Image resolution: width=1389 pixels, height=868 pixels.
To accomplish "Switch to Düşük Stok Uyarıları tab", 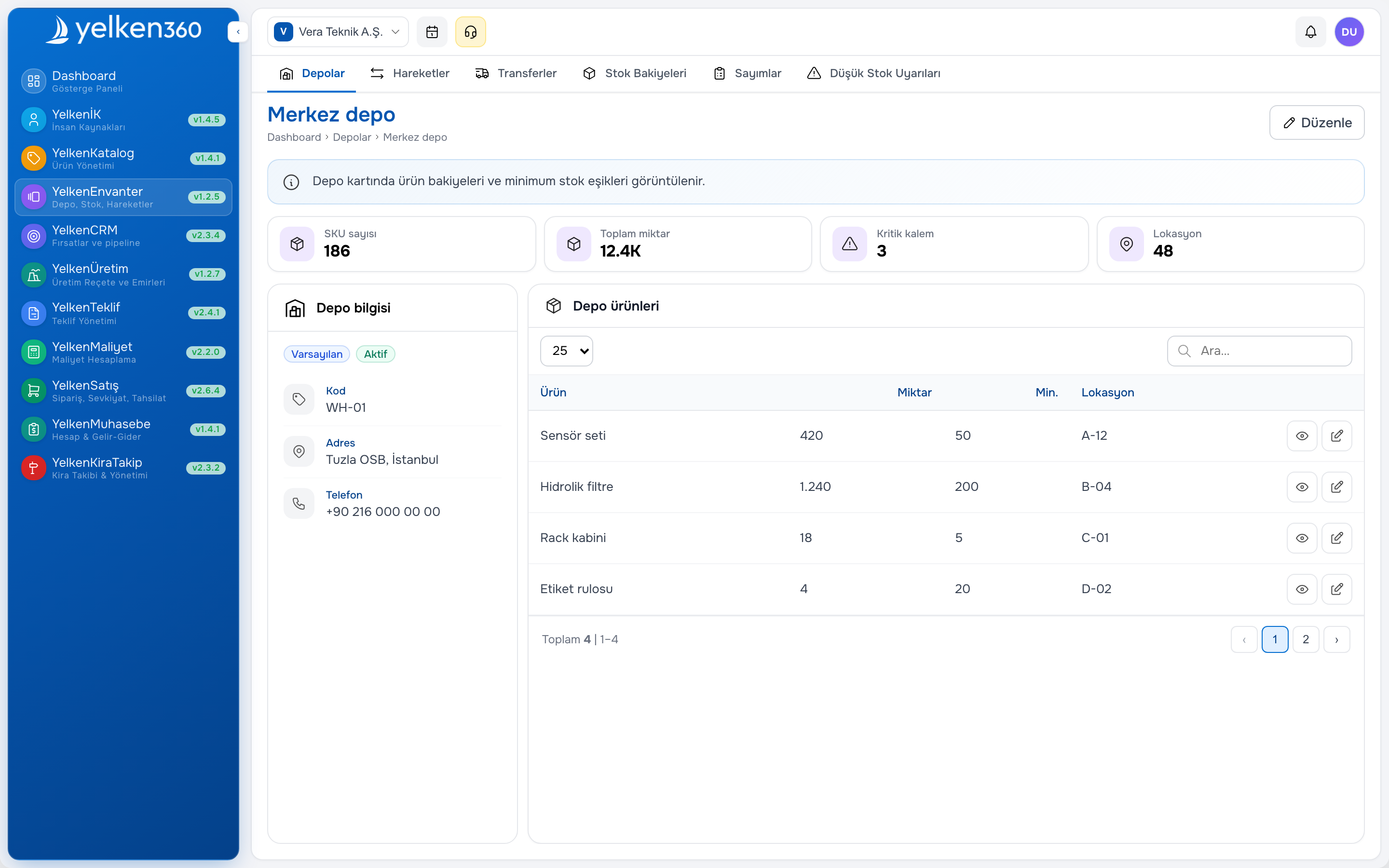I will coord(873,73).
